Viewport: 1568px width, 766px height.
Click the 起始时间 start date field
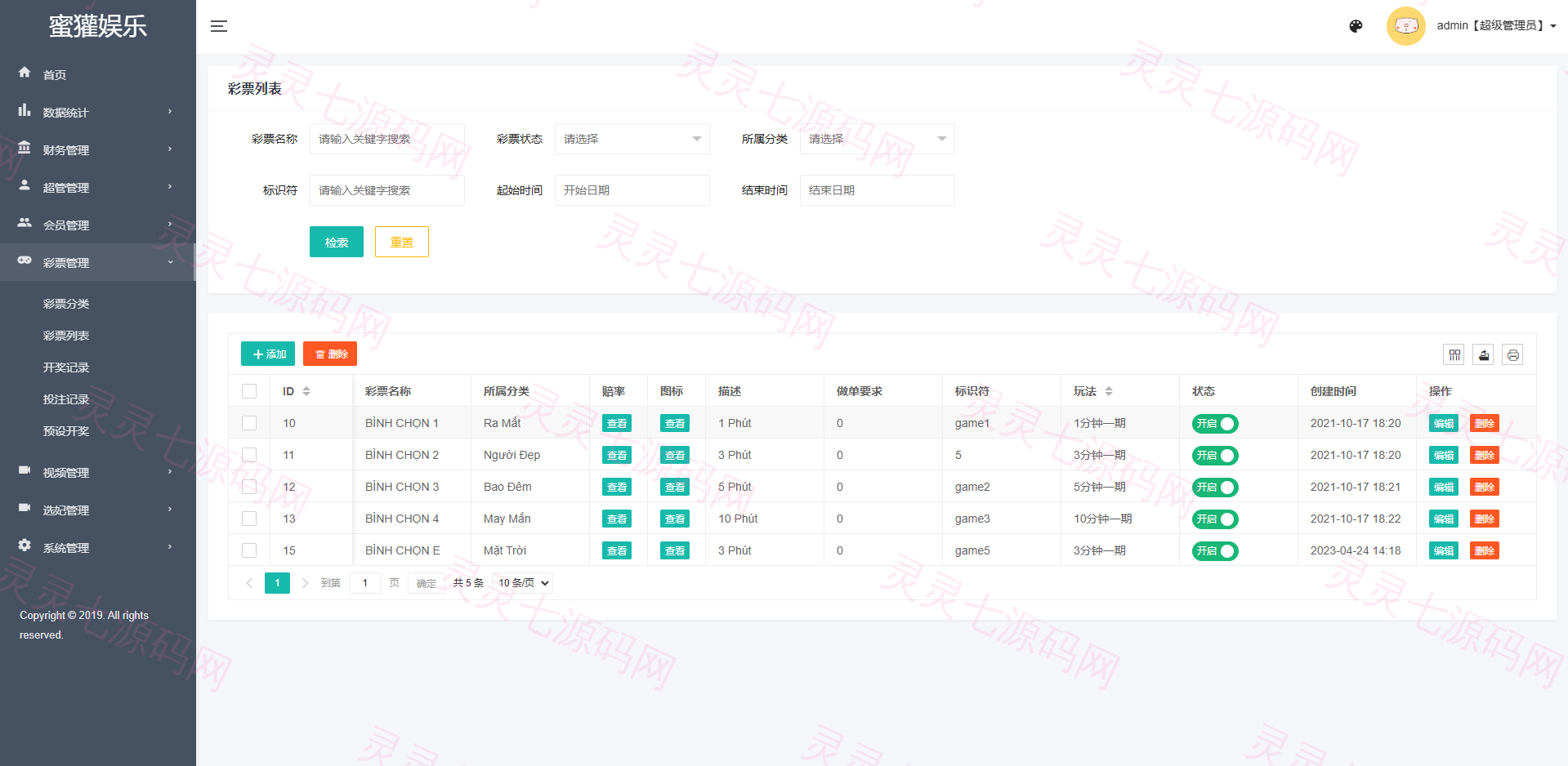click(x=632, y=190)
